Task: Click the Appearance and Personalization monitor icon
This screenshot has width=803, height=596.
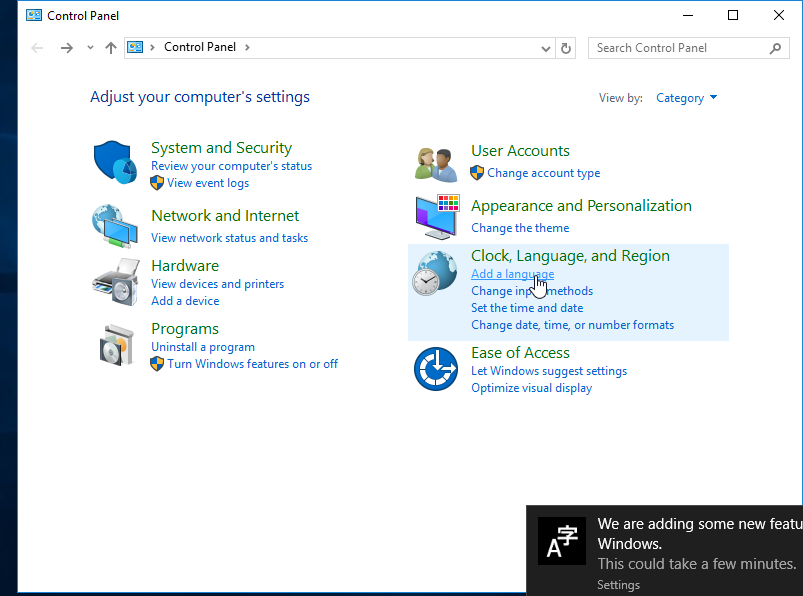Action: click(437, 217)
